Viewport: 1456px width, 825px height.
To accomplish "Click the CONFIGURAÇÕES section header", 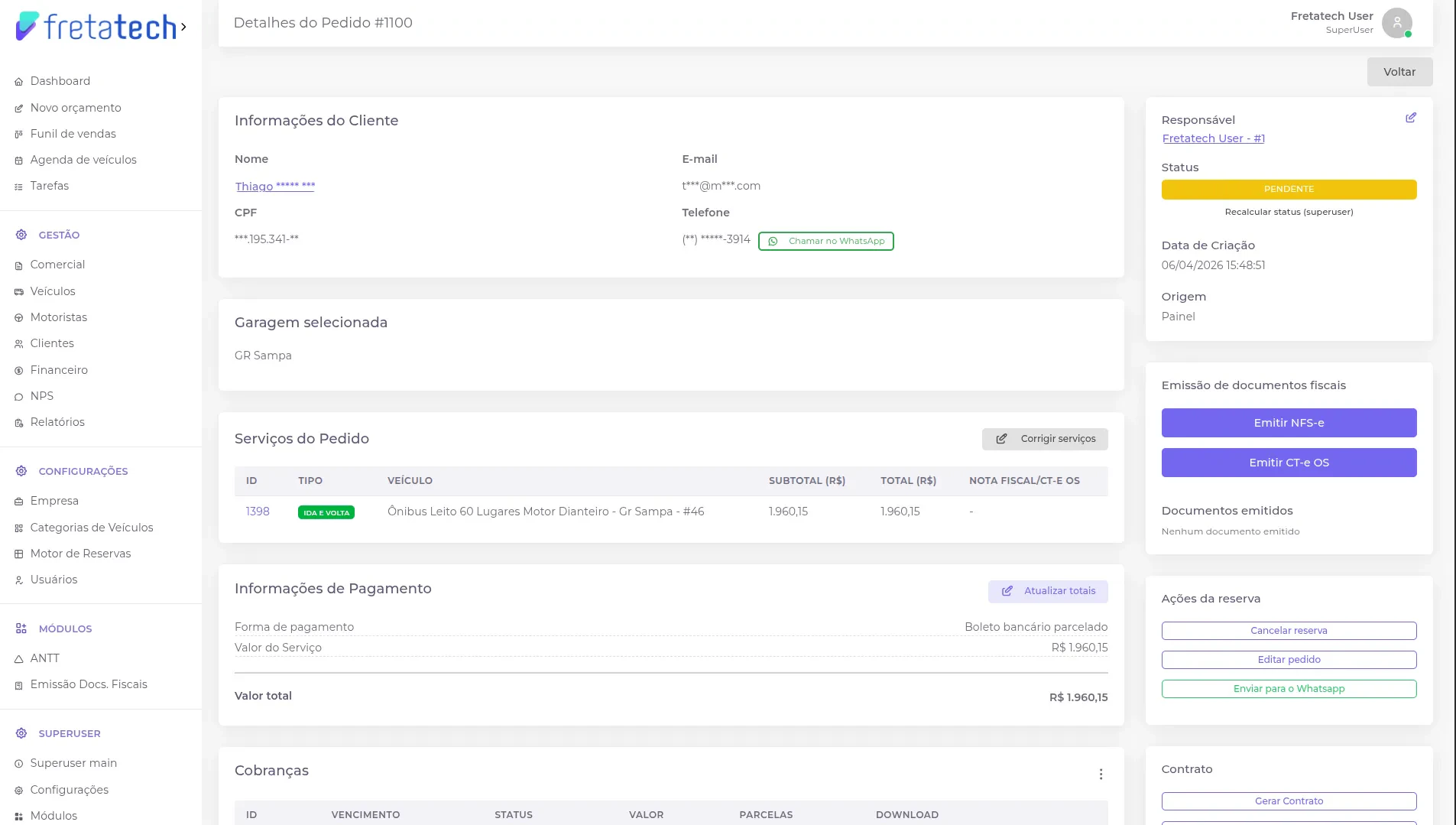I will (83, 471).
